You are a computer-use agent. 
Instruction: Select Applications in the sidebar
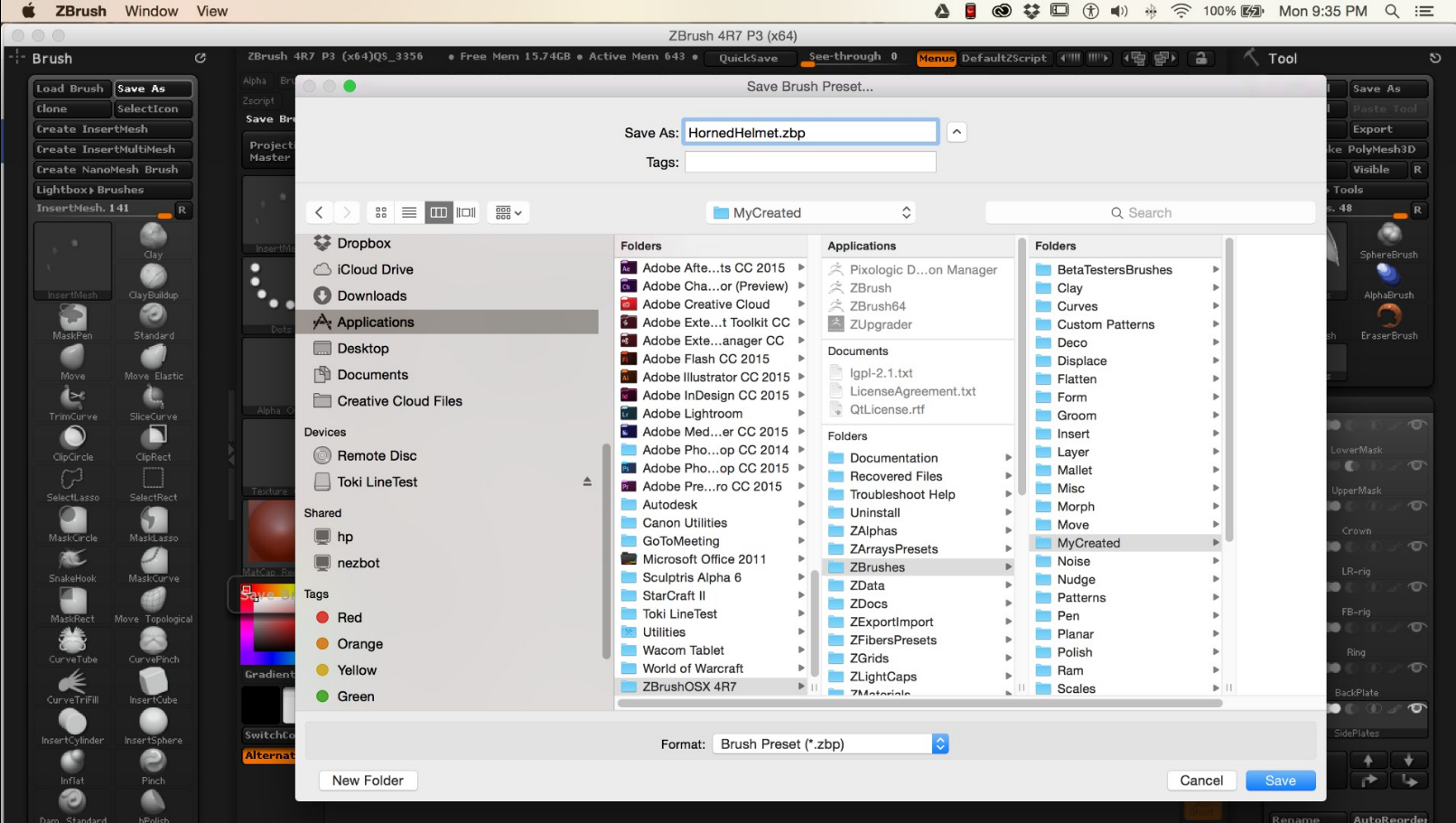[x=448, y=322]
